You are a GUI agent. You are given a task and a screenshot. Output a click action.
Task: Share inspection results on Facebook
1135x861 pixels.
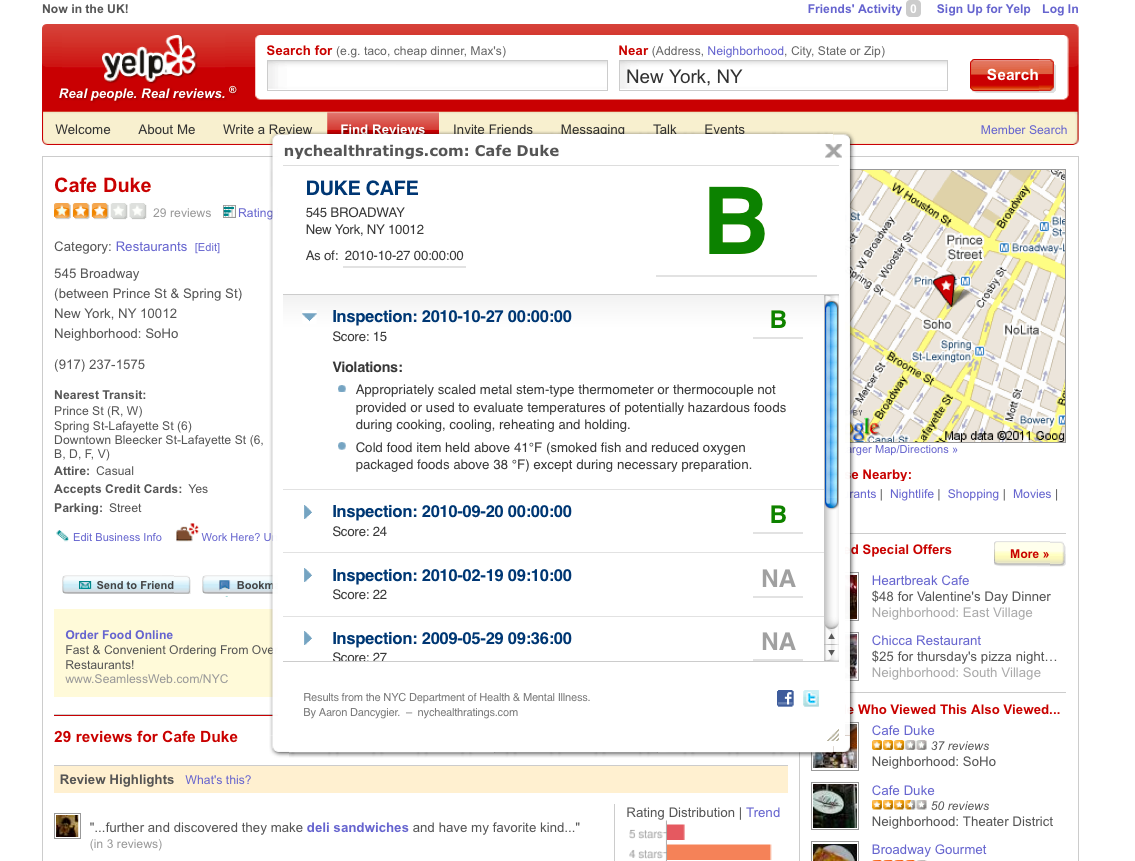[785, 698]
